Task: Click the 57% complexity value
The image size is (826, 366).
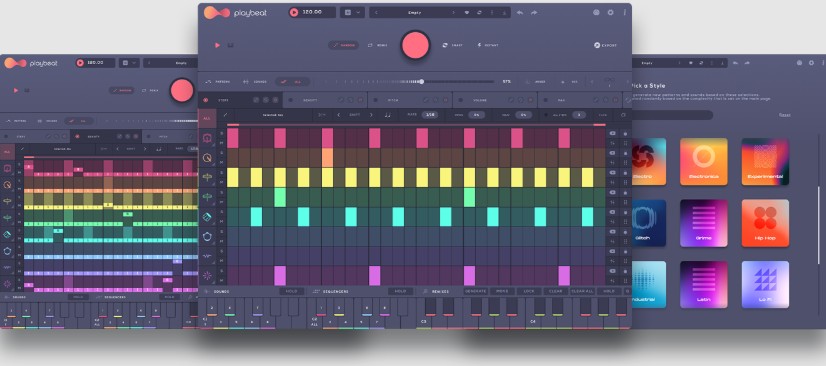Action: point(506,82)
